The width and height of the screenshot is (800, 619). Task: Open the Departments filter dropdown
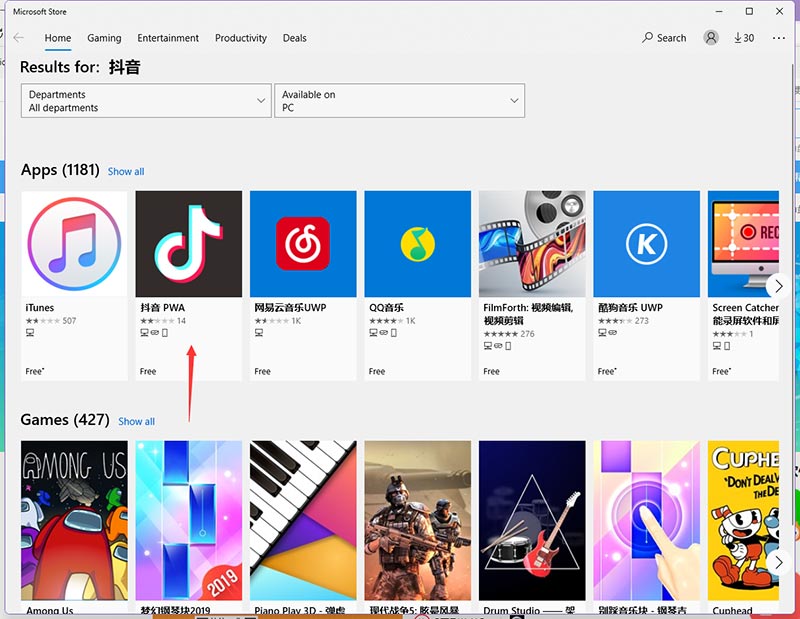click(x=145, y=100)
